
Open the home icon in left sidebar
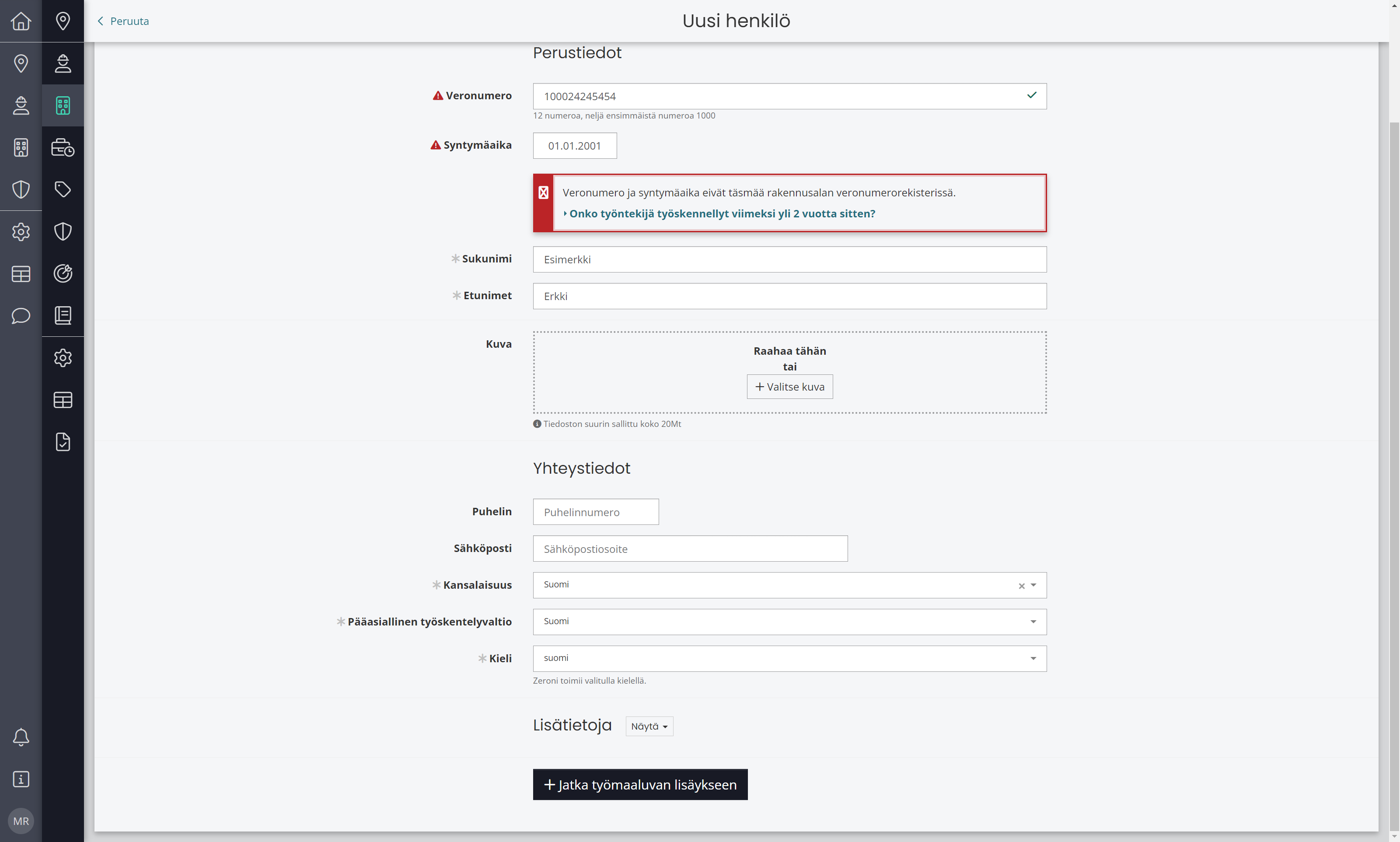pyautogui.click(x=21, y=21)
